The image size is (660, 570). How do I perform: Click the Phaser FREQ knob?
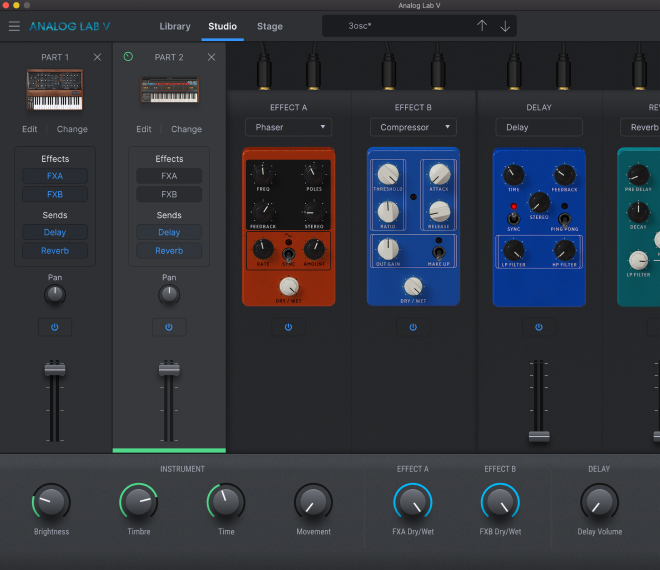coord(263,173)
